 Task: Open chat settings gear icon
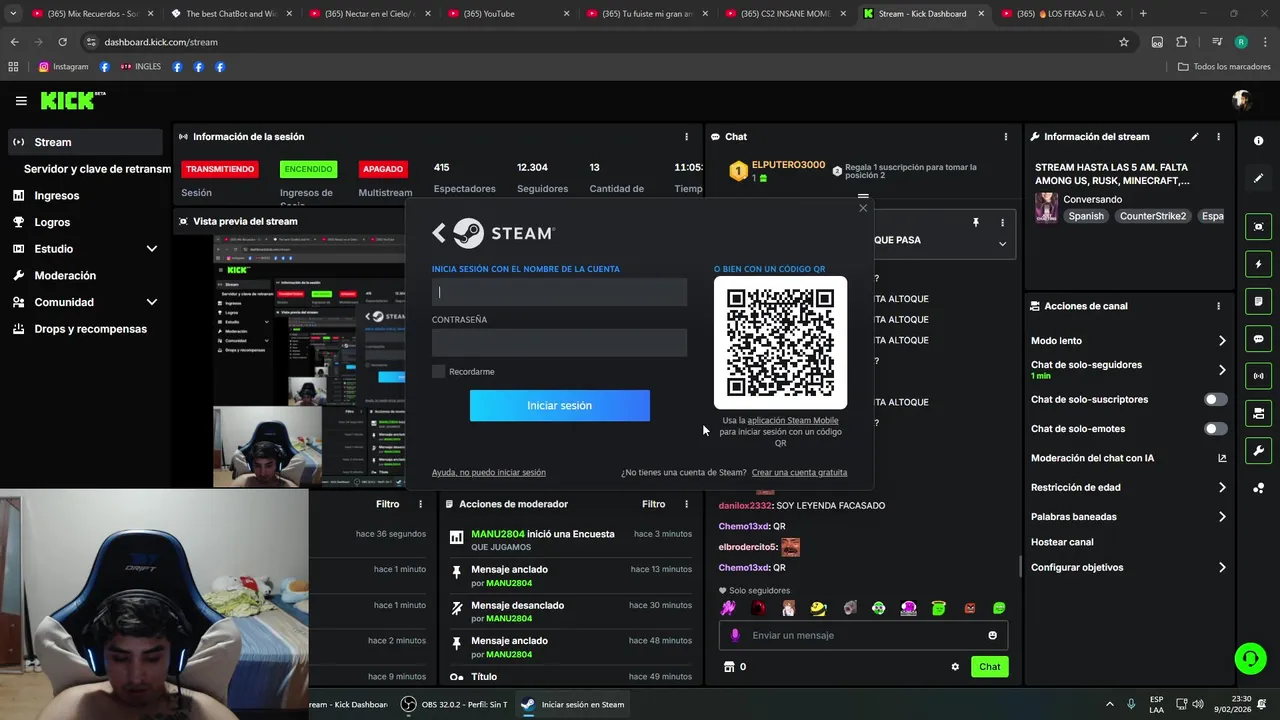point(955,667)
